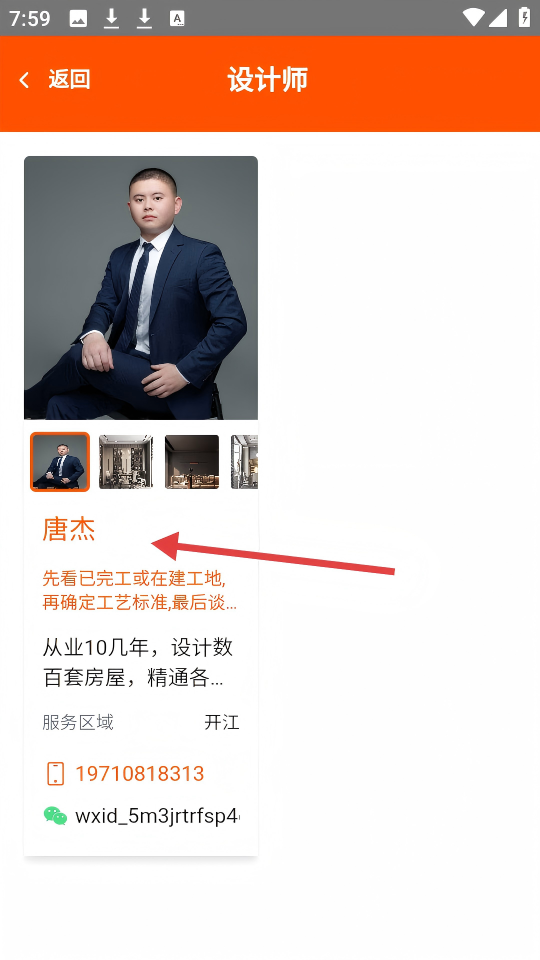Open the large designer portrait photo
Screen dimensions: 540x960
(x=141, y=288)
